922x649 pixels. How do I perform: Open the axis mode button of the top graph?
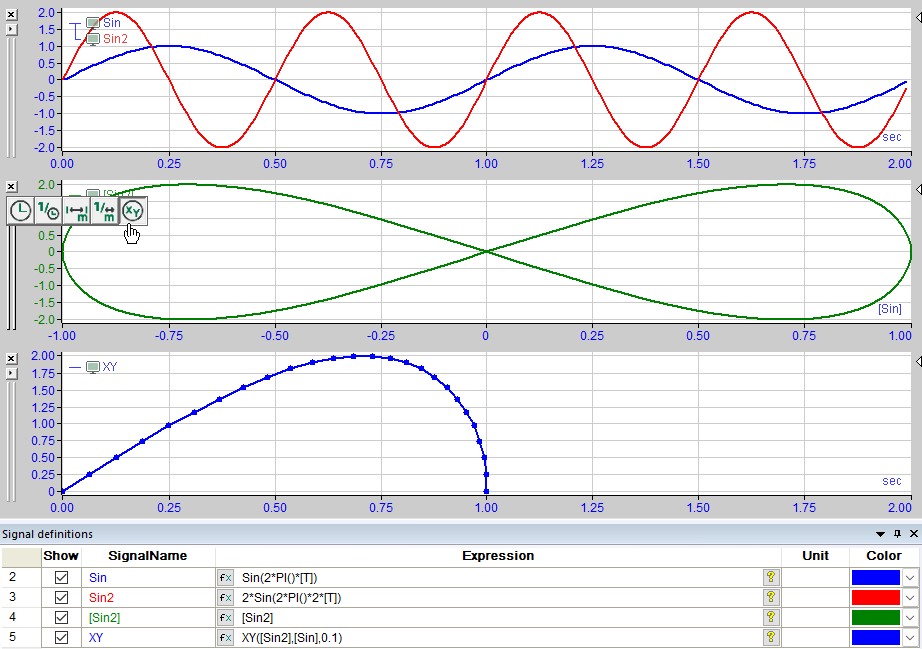pos(11,29)
